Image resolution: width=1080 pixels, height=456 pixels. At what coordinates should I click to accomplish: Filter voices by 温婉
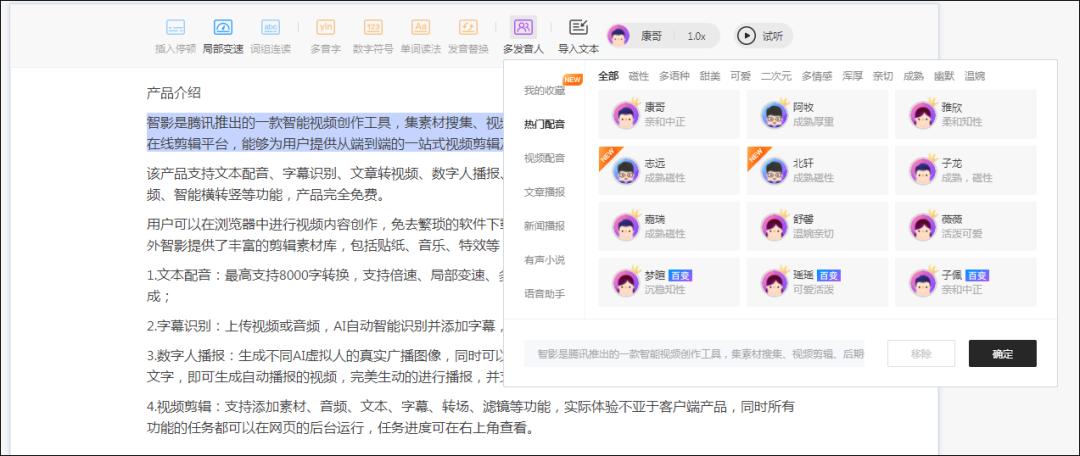tap(974, 76)
